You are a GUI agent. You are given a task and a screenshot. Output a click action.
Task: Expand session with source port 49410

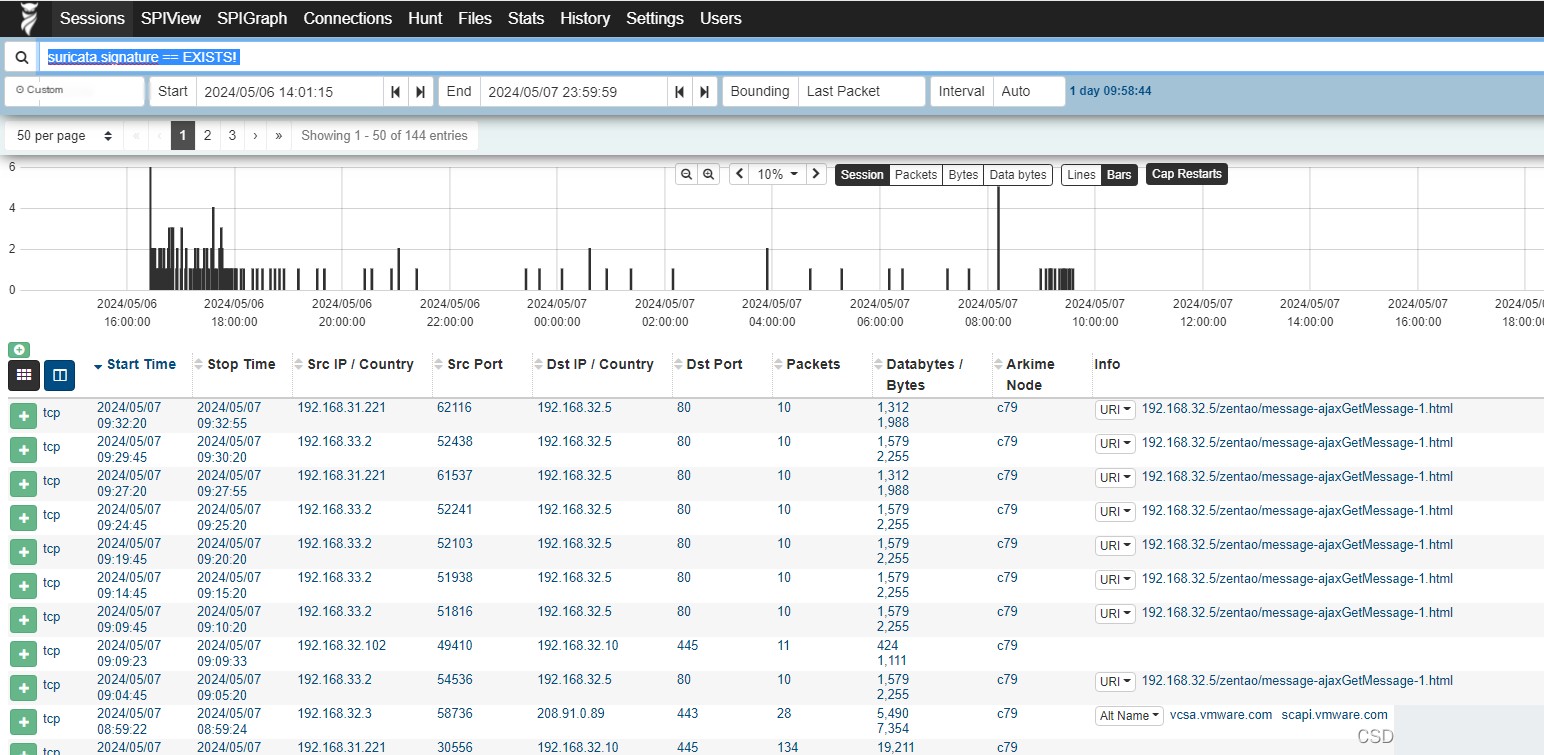tap(23, 654)
